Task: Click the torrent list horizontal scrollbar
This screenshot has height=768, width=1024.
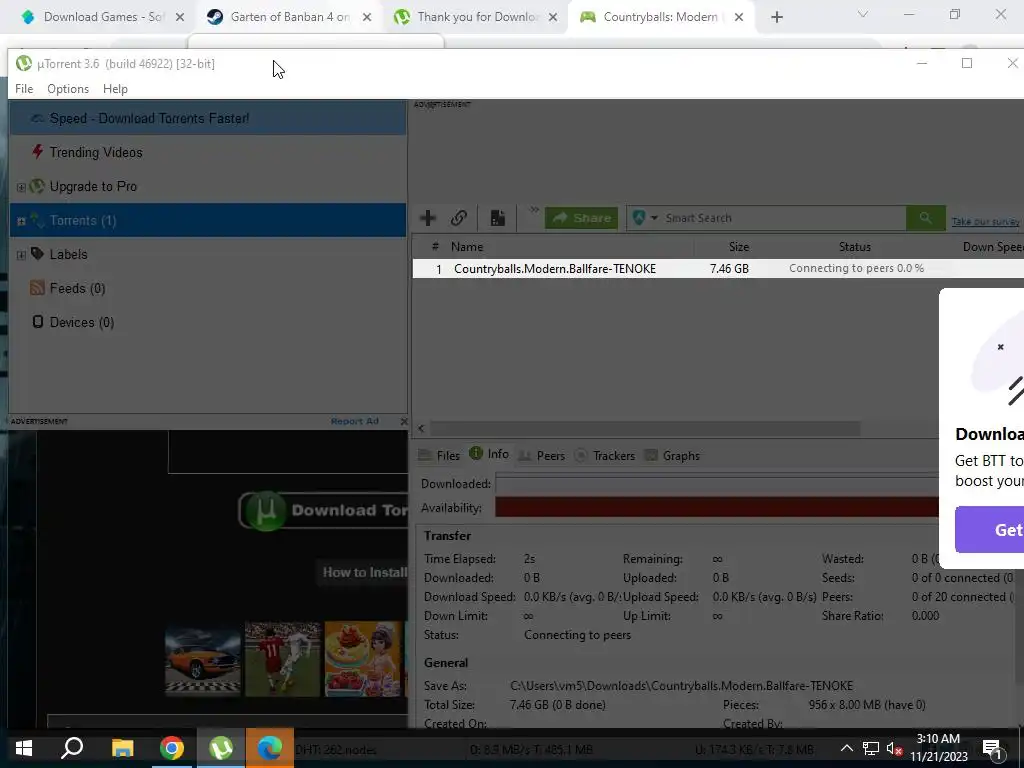Action: (x=645, y=428)
